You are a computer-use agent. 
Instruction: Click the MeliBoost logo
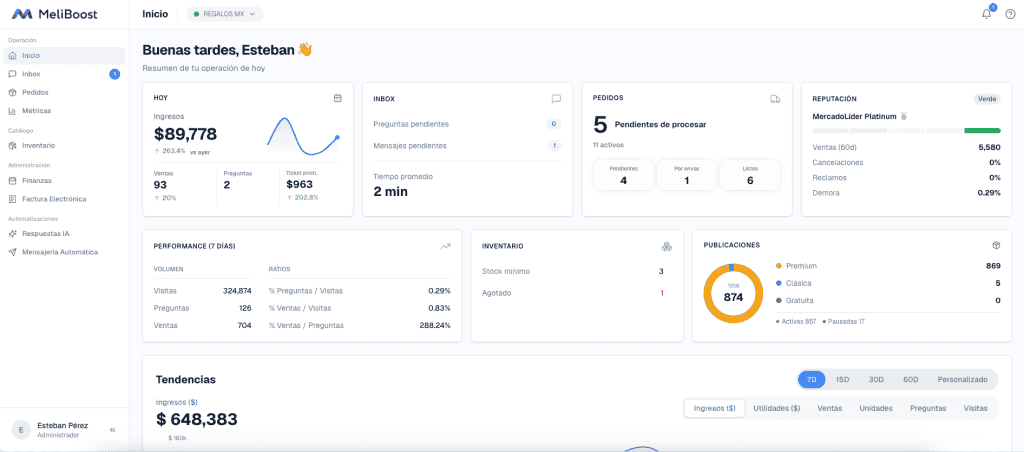tap(54, 14)
